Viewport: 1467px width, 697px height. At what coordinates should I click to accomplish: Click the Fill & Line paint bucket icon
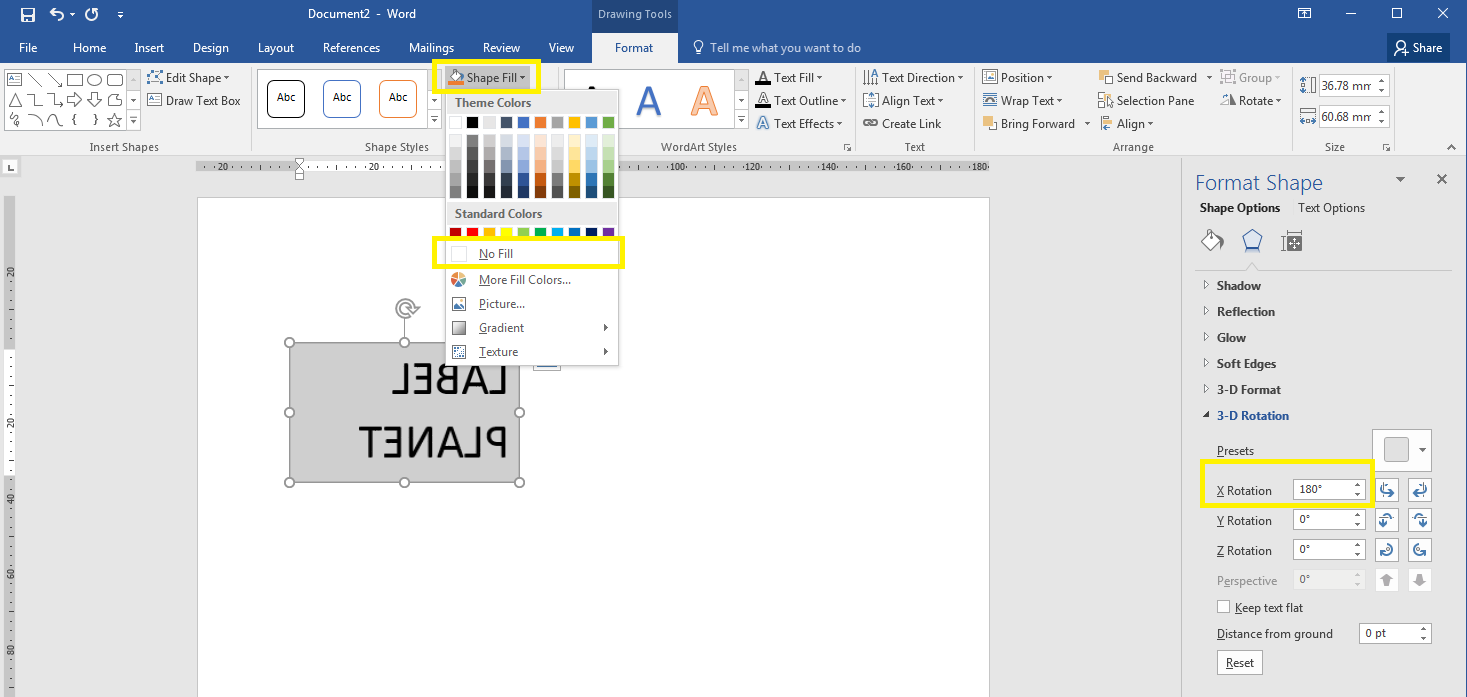1212,241
